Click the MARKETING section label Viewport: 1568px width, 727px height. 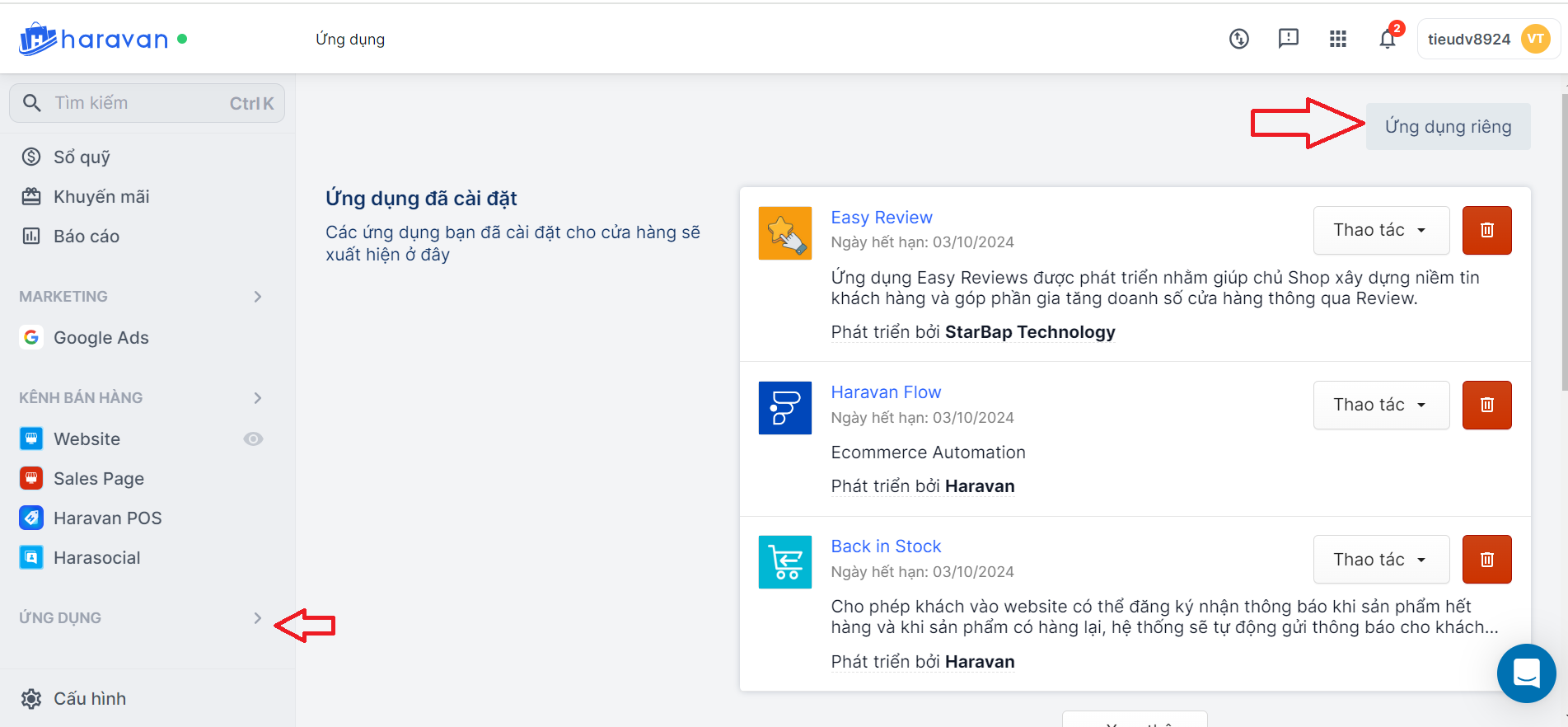(x=63, y=296)
